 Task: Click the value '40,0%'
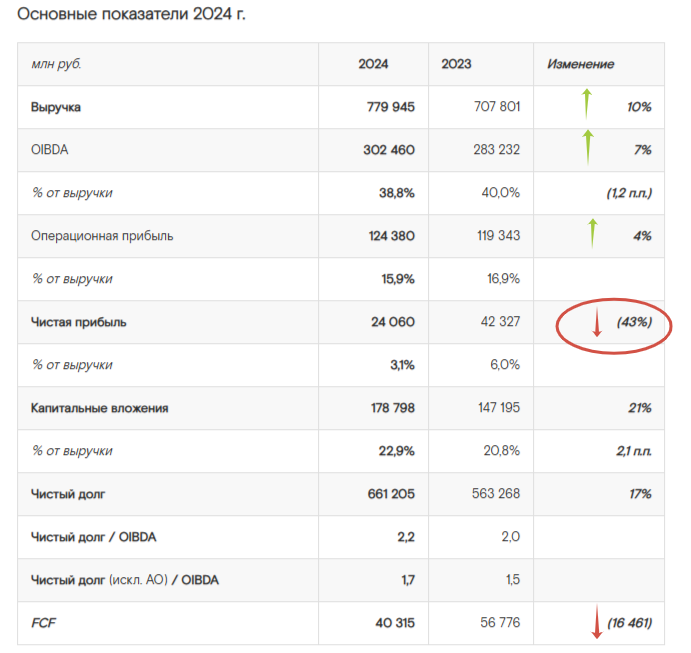[x=501, y=192]
